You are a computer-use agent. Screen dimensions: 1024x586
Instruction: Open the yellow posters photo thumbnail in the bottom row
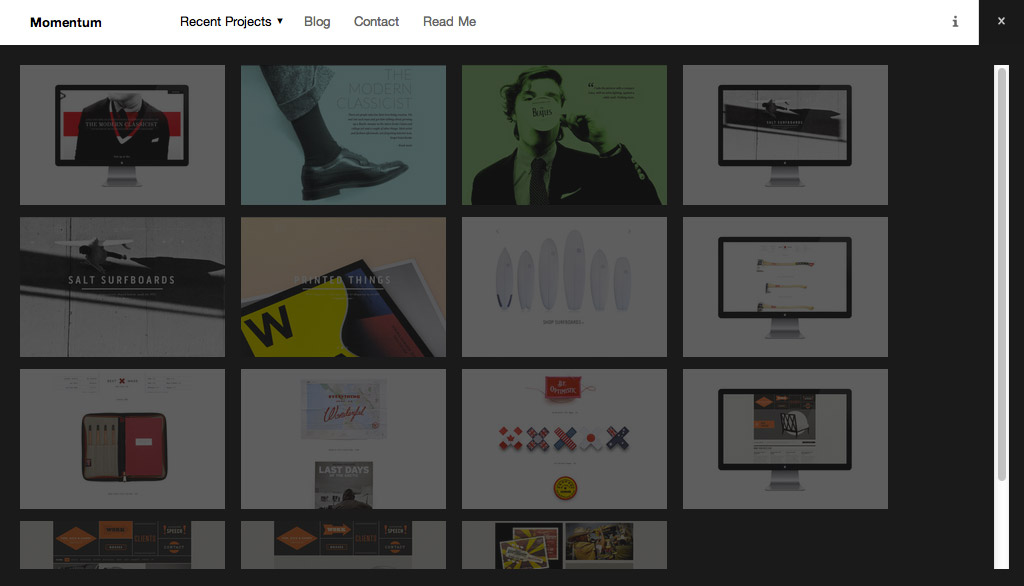(564, 545)
